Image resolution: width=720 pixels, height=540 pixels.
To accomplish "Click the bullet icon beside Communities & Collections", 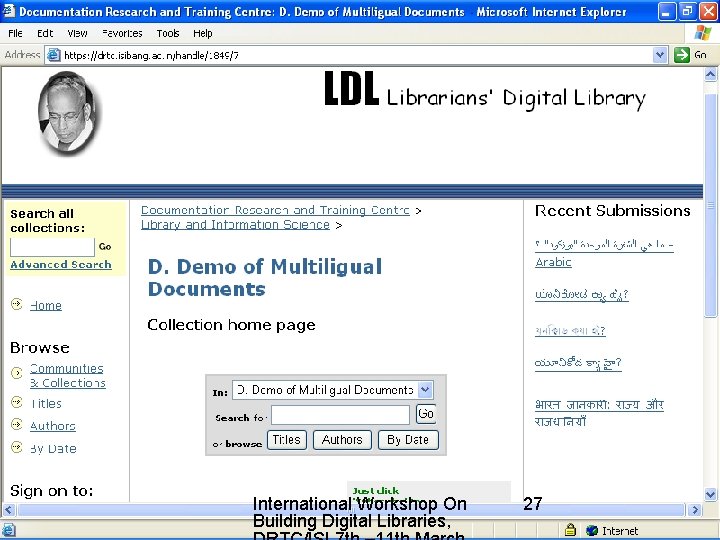I will pyautogui.click(x=17, y=373).
